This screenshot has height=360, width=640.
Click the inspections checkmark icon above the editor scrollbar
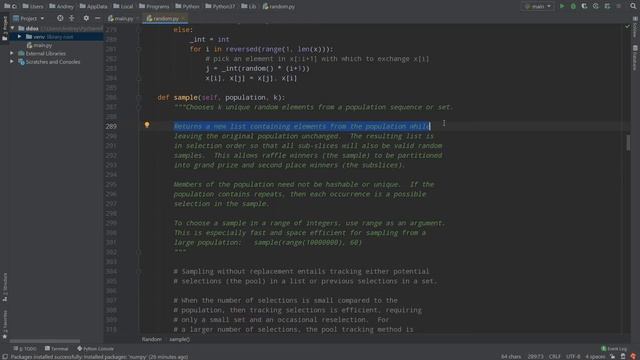click(627, 27)
